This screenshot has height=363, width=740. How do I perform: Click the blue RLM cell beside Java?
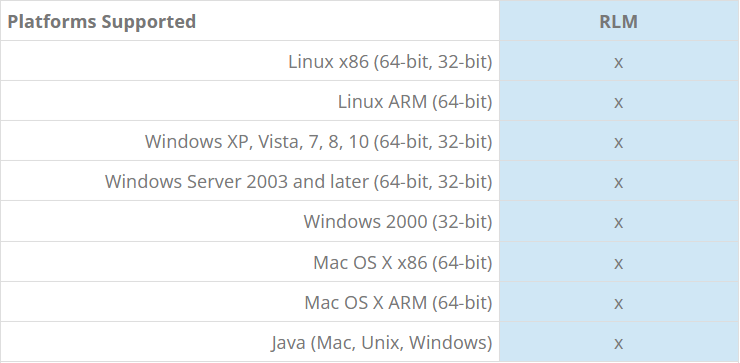click(619, 342)
